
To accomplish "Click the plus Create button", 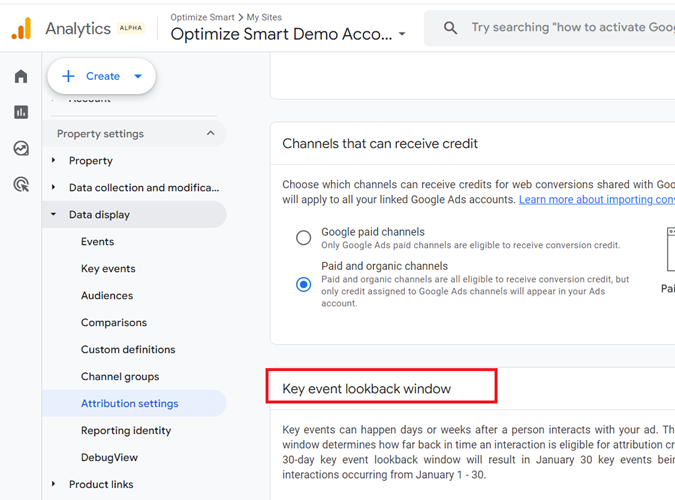I will 102,76.
